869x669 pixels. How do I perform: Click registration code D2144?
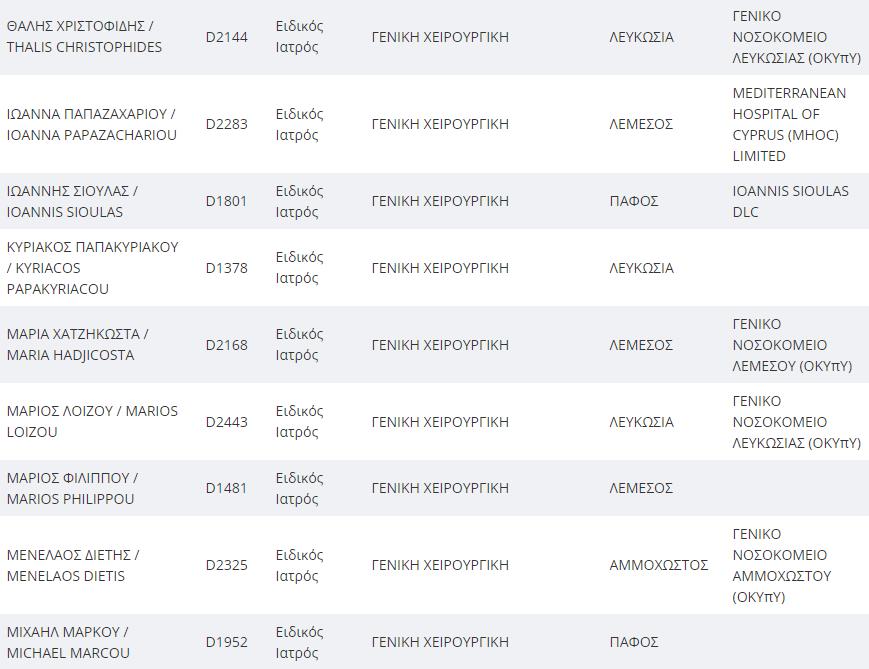point(227,37)
